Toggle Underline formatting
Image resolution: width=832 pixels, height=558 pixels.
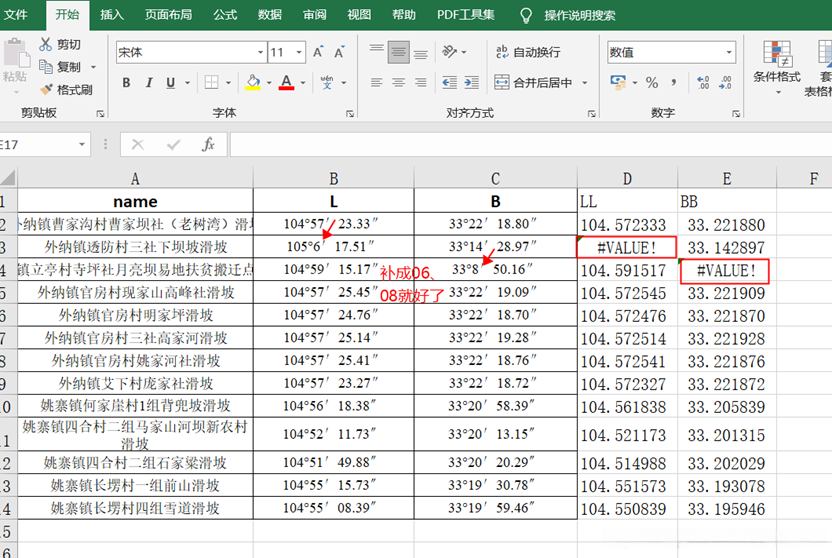[170, 83]
